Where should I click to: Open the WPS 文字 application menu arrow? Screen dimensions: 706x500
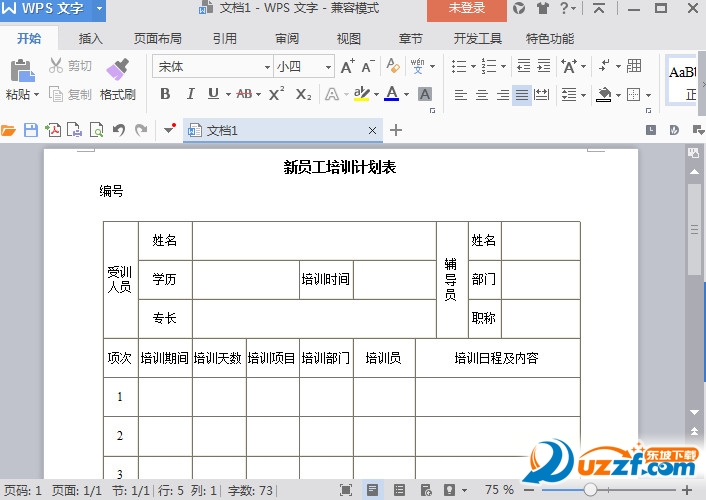point(100,8)
